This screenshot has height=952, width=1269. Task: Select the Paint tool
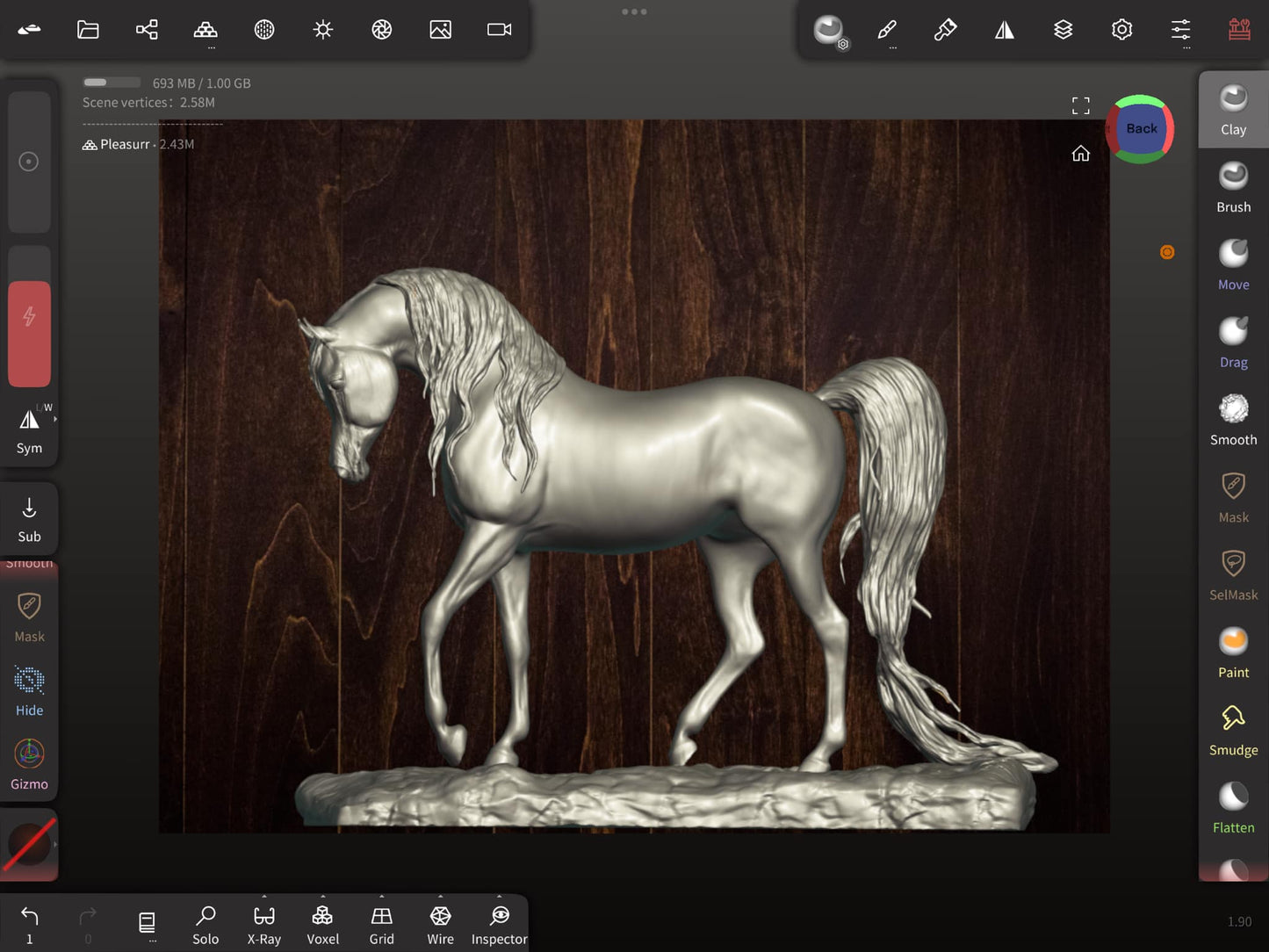(1234, 653)
